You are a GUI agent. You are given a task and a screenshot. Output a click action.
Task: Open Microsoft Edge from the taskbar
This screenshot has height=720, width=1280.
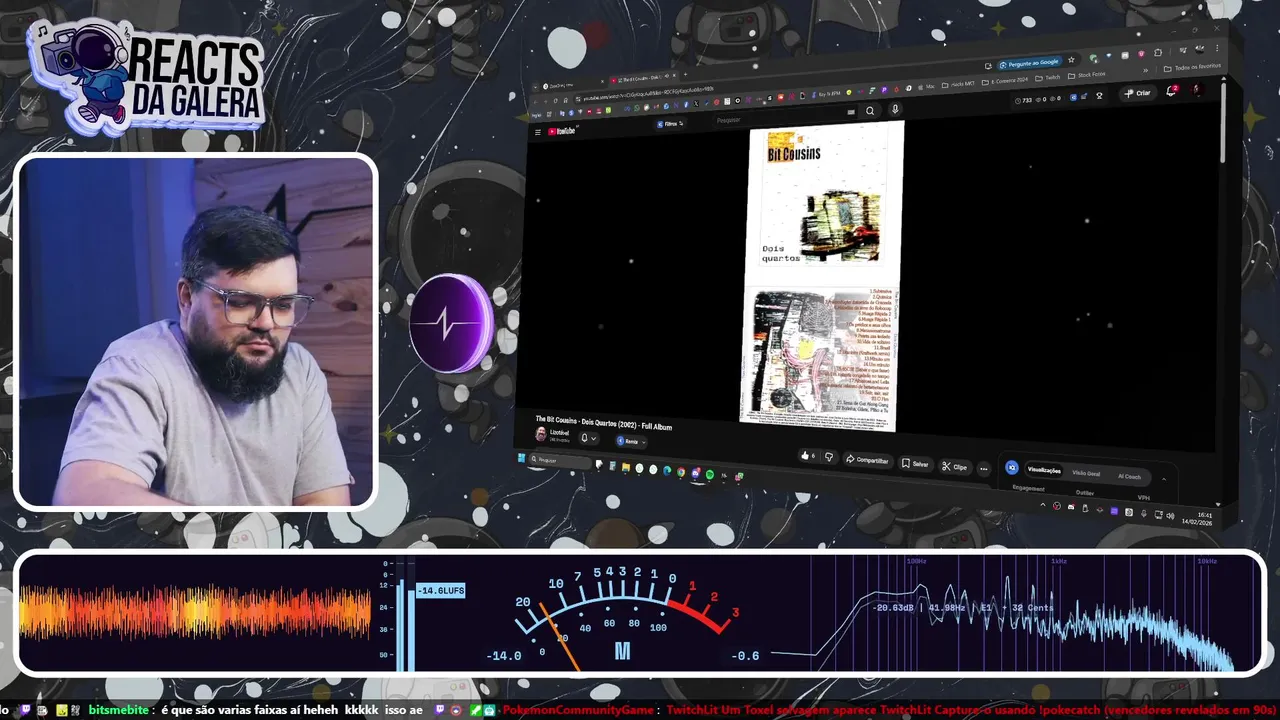(667, 470)
